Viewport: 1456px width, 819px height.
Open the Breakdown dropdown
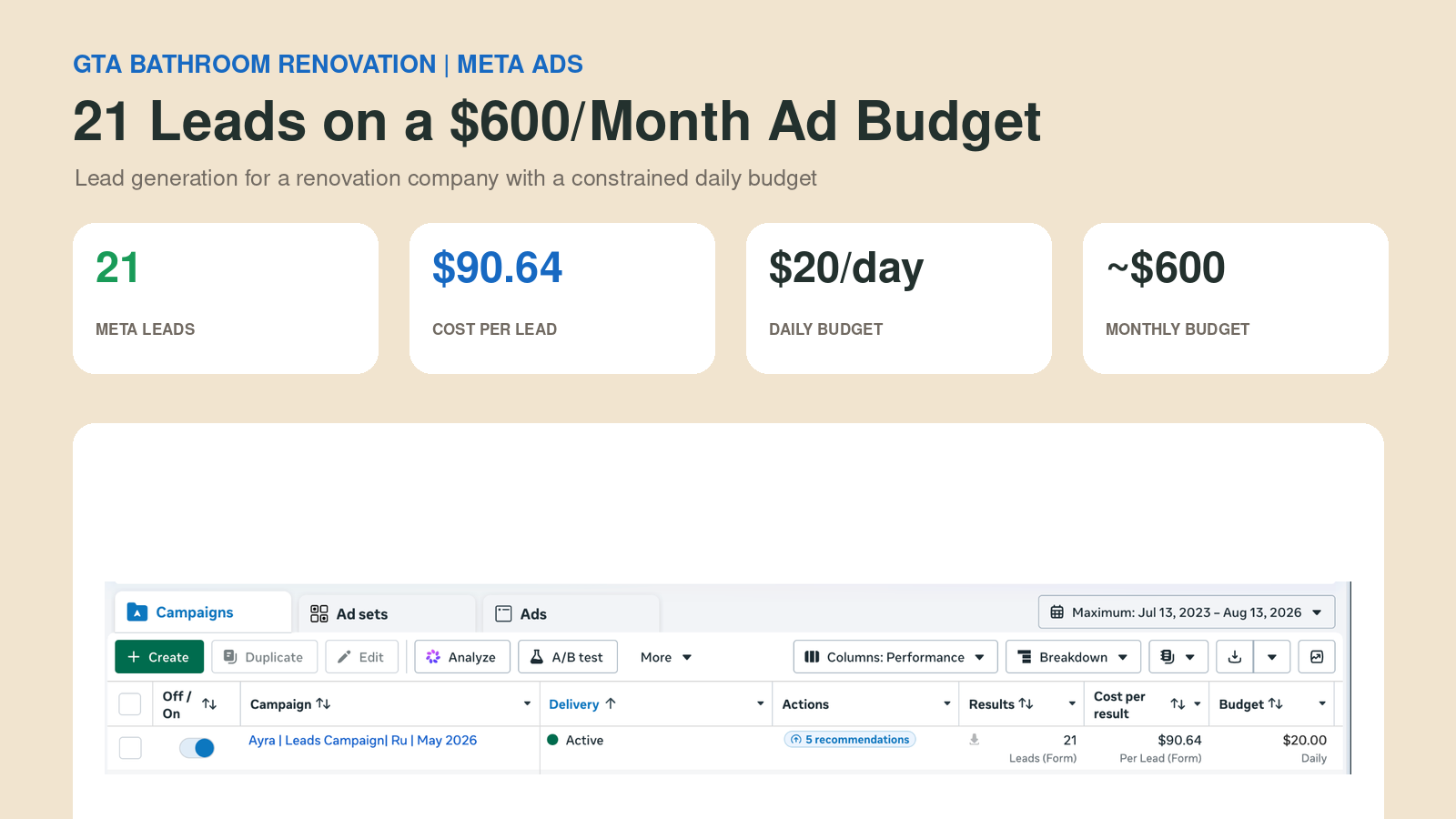point(1073,657)
